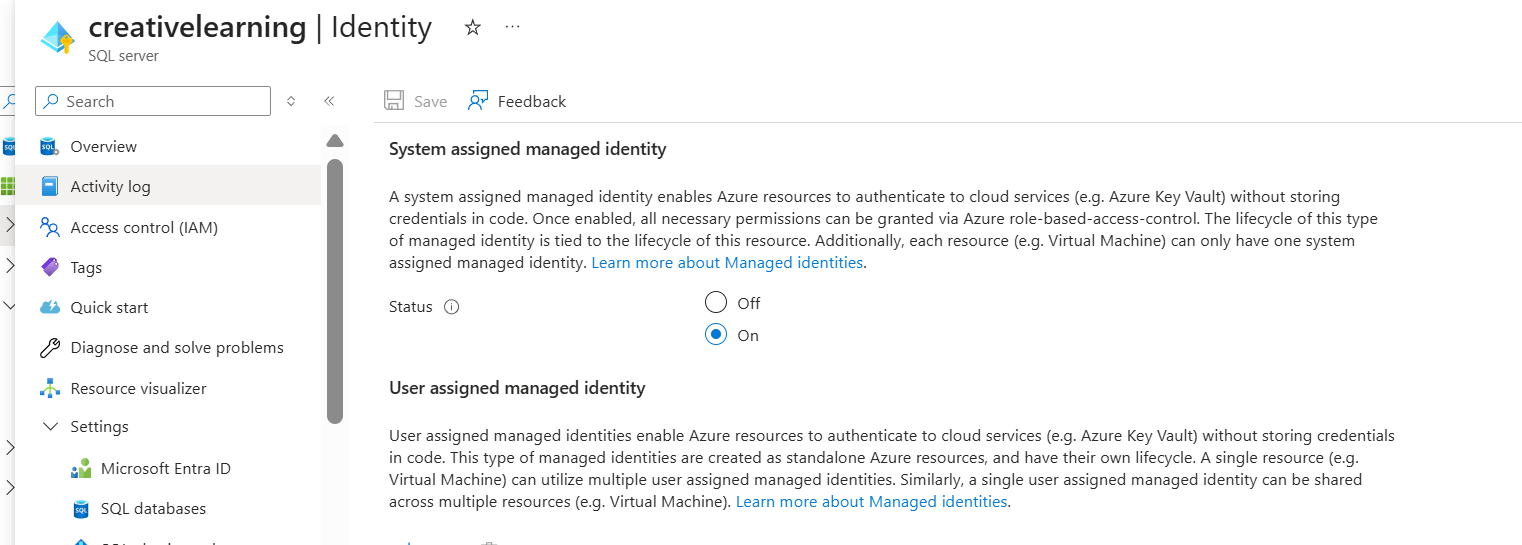
Task: Open the more options ellipsis menu
Action: [513, 27]
